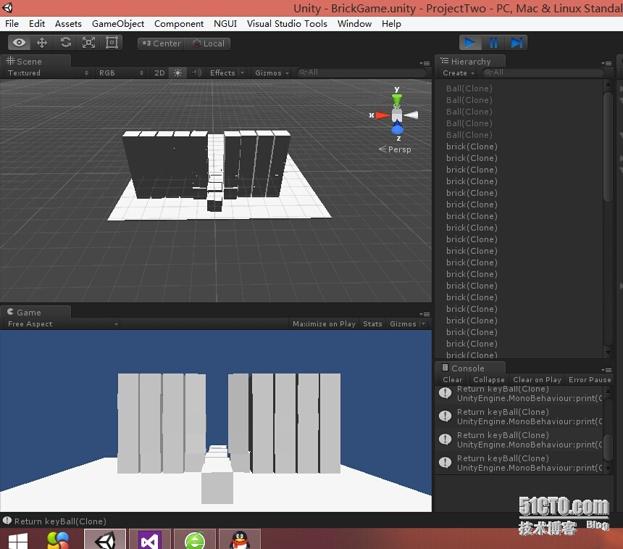Open Game view Gizmos dropdown
The image size is (623, 549).
click(407, 324)
